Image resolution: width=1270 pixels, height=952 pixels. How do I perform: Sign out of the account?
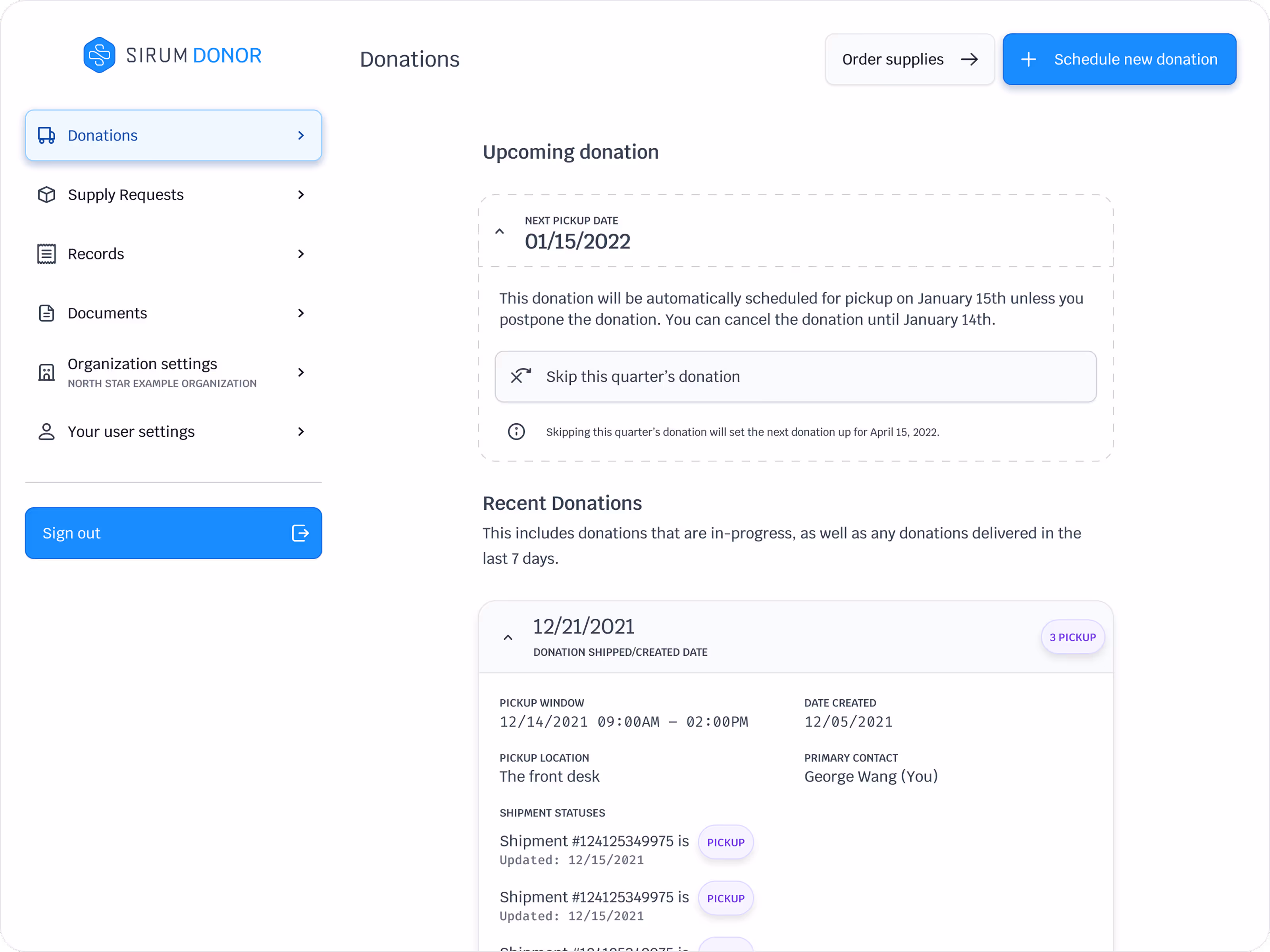[173, 533]
